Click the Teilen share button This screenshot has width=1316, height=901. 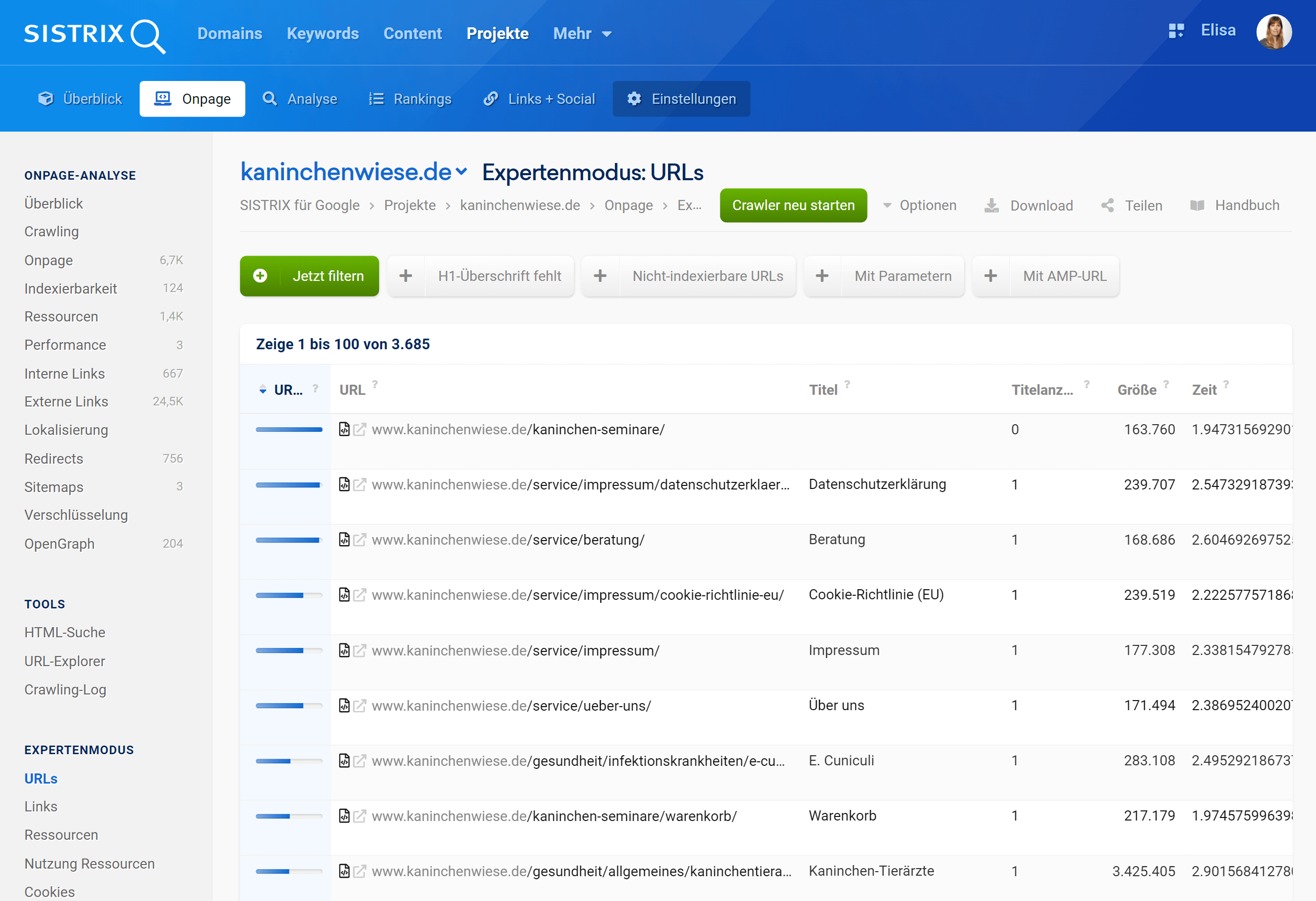(x=1131, y=206)
